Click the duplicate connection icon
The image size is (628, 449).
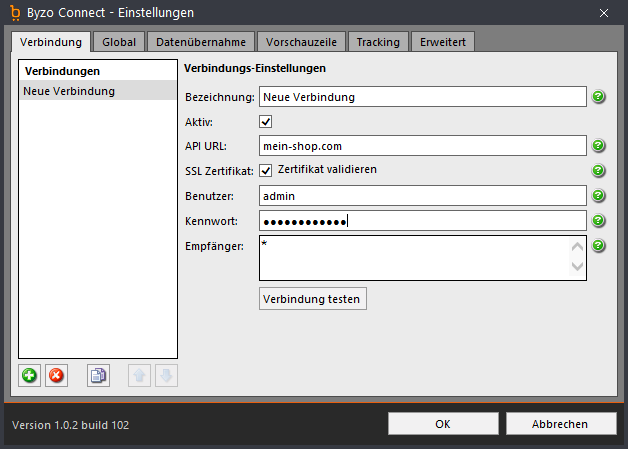pos(99,376)
